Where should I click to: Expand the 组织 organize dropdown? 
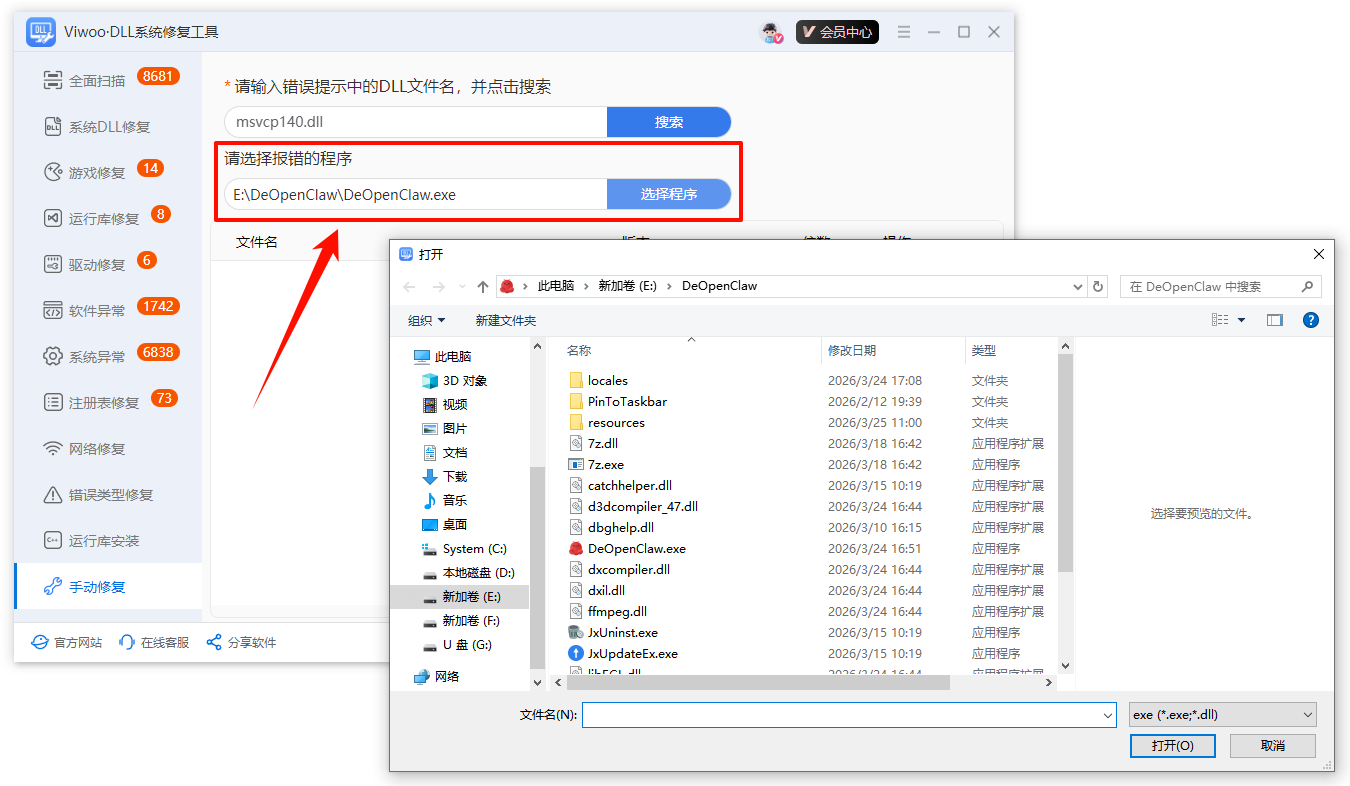point(426,321)
